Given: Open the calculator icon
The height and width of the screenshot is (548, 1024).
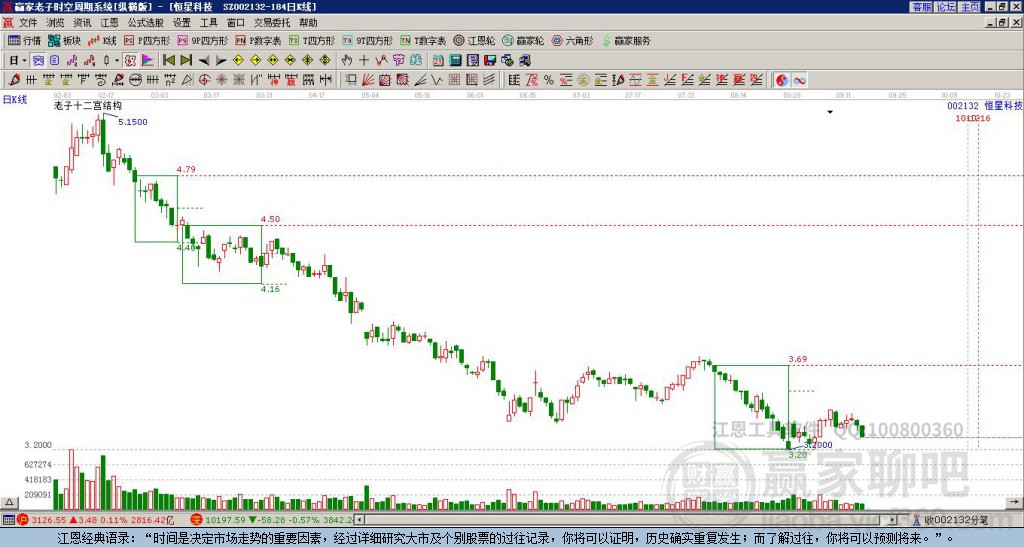Looking at the screenshot, I should pyautogui.click(x=455, y=61).
